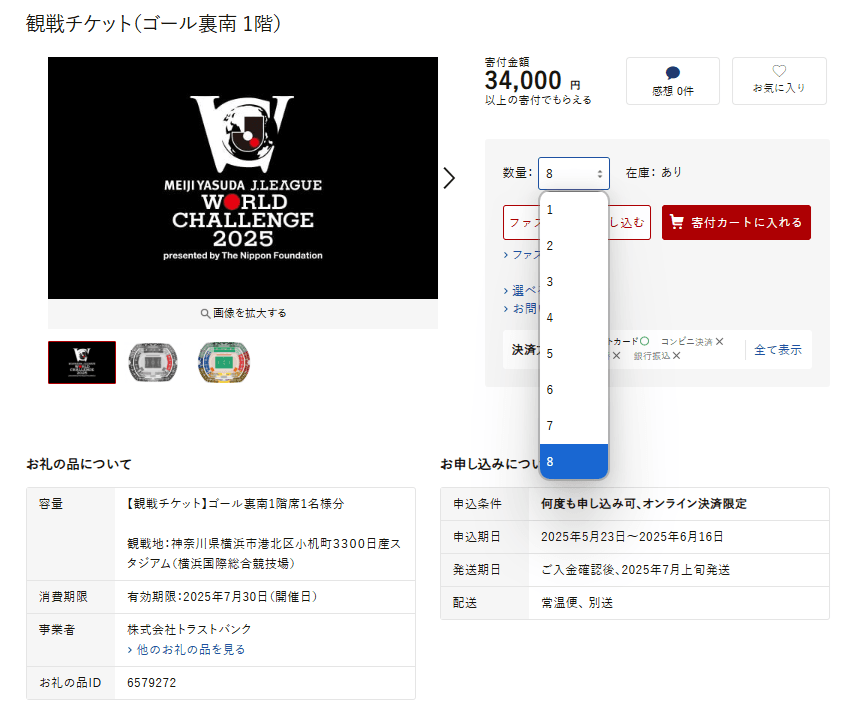
Task: Select the gray stadium map thumbnail
Action: (x=153, y=362)
